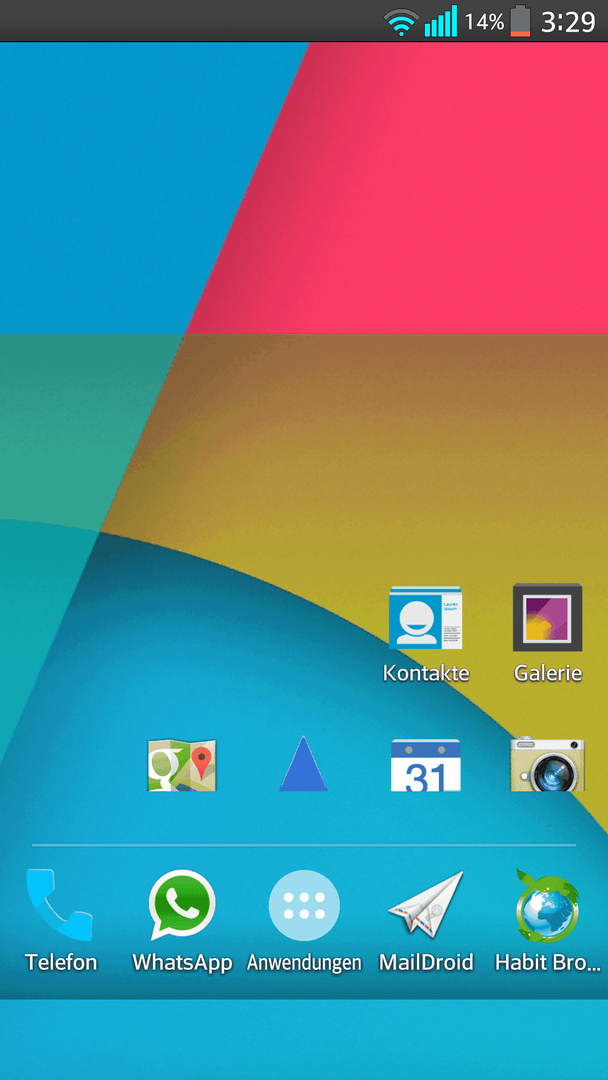Open MailDroid paper plane icon
This screenshot has height=1080, width=608.
[426, 903]
